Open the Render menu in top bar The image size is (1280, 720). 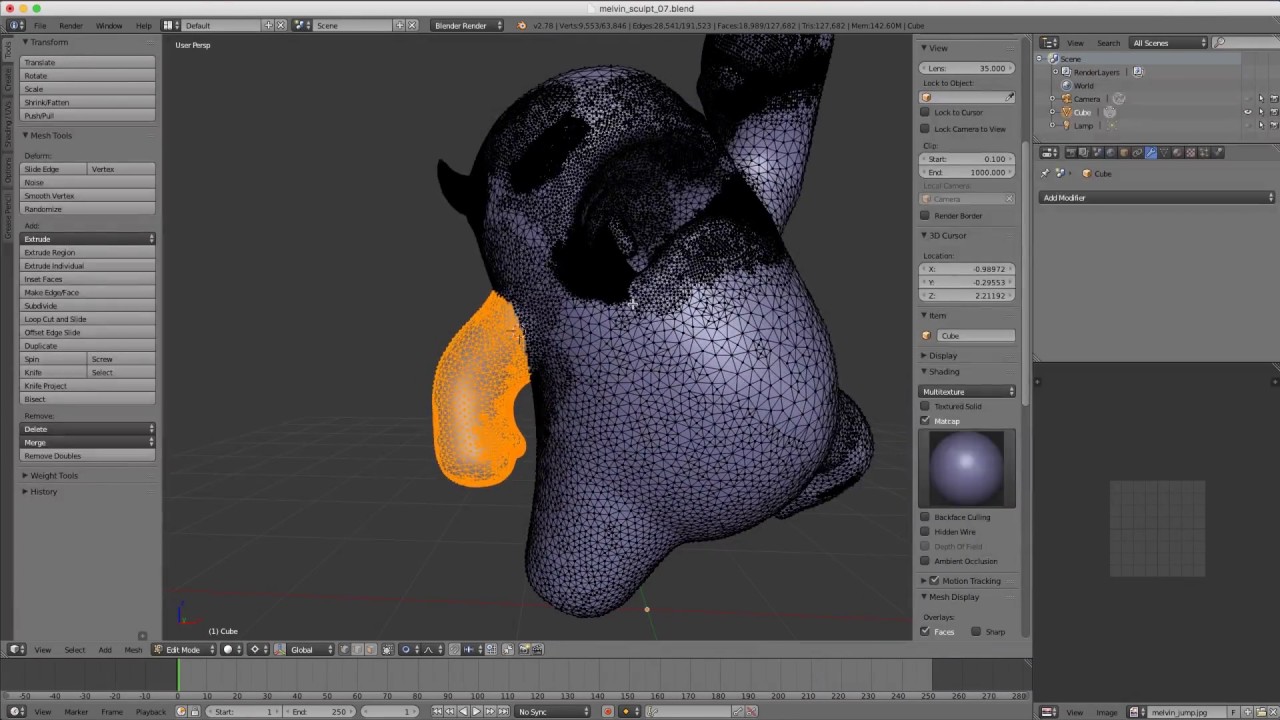tap(71, 25)
